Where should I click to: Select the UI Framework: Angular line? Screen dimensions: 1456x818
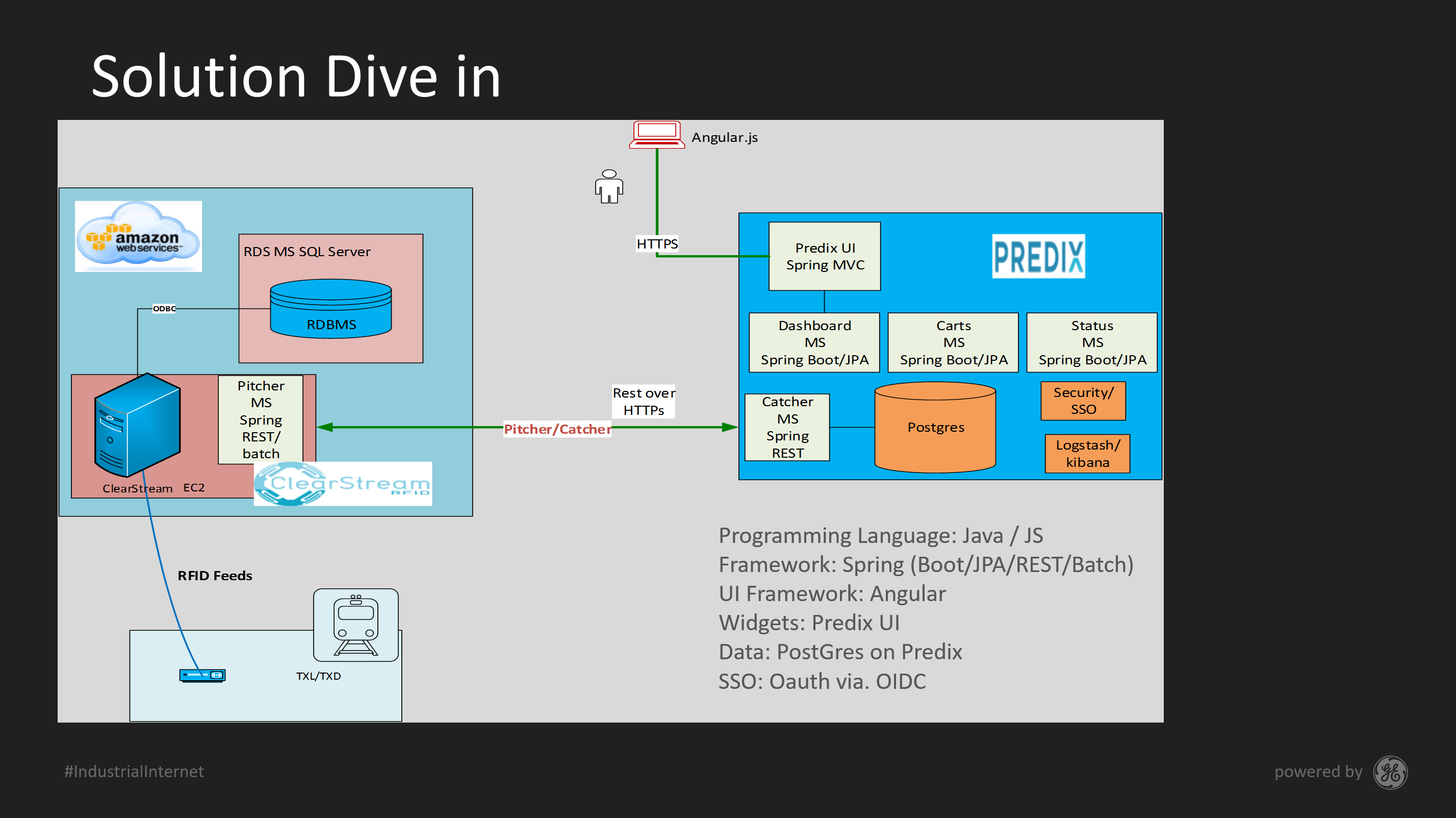[832, 594]
